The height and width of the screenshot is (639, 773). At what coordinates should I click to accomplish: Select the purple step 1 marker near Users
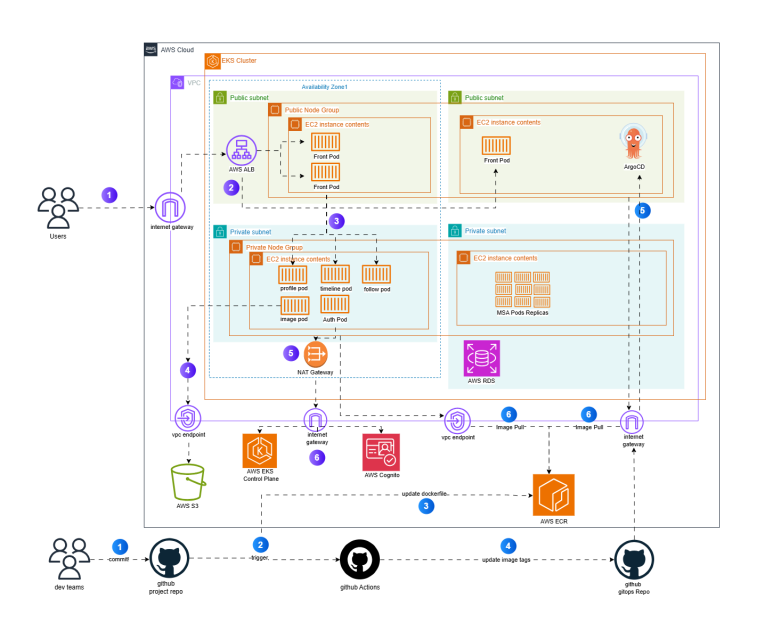click(109, 195)
